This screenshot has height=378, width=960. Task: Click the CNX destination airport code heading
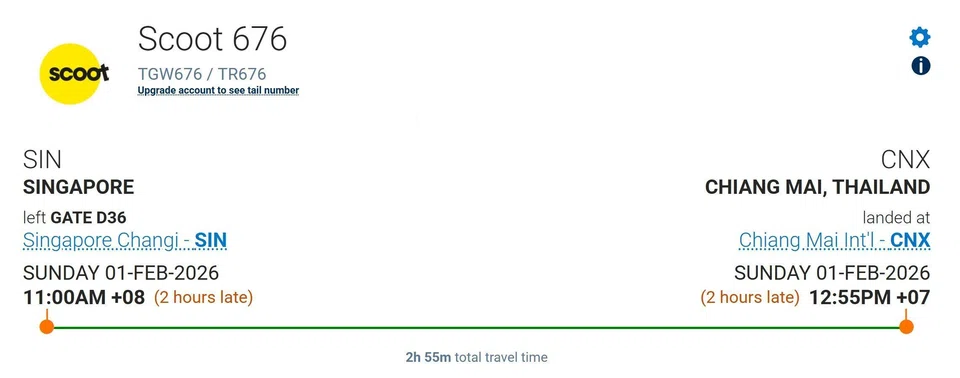pyautogui.click(x=906, y=161)
